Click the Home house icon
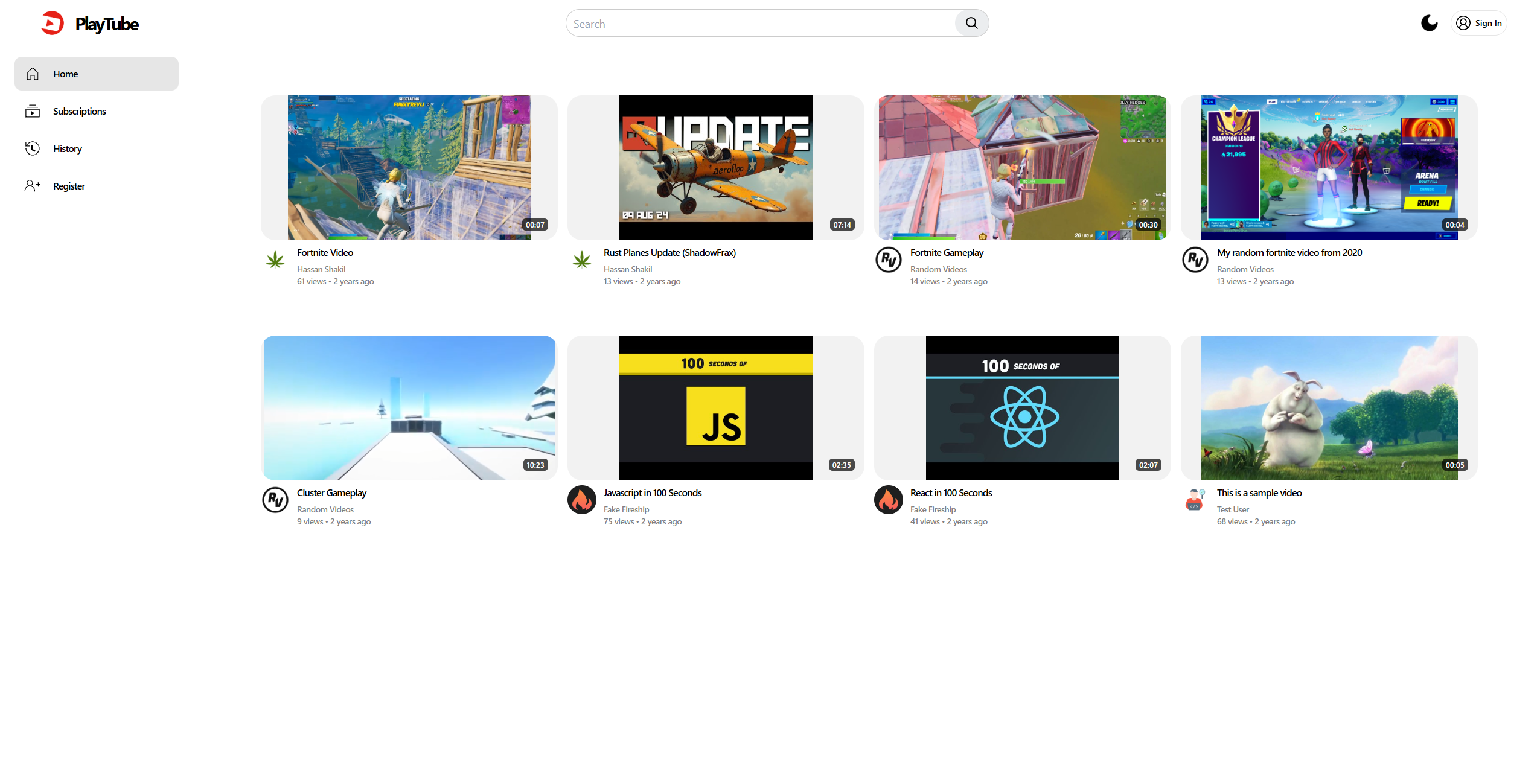Image resolution: width=1540 pixels, height=784 pixels. tap(33, 74)
